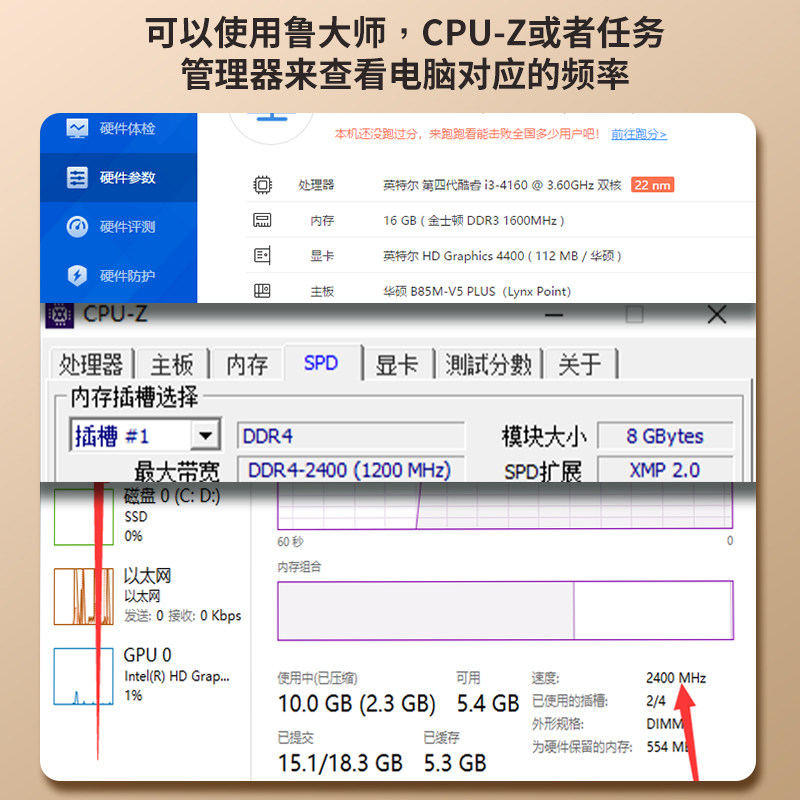Select 硬件参数 sidebar item
800x800 pixels.
(x=118, y=178)
